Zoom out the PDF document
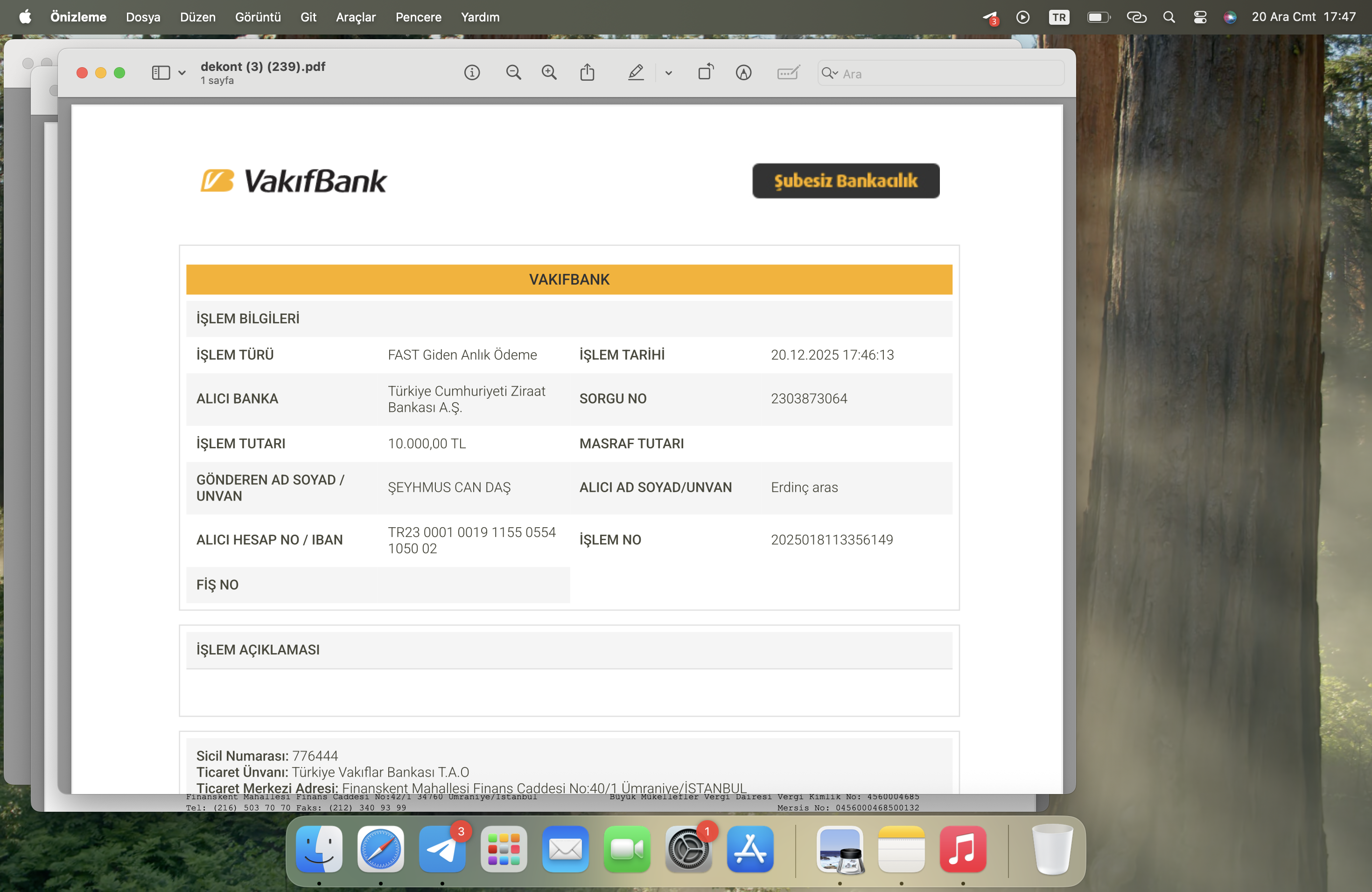This screenshot has height=892, width=1372. (513, 73)
